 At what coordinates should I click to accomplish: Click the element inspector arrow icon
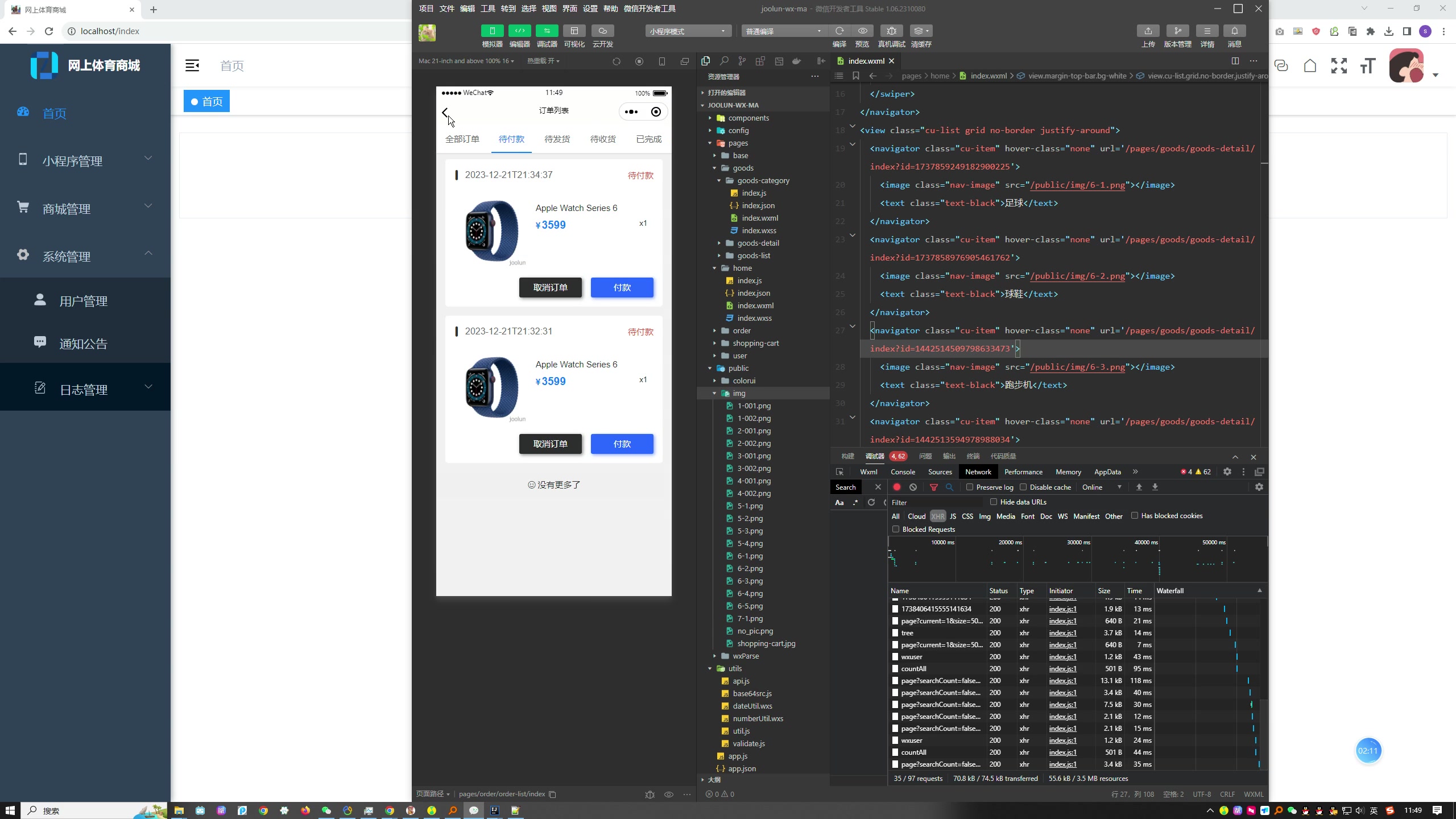point(839,472)
